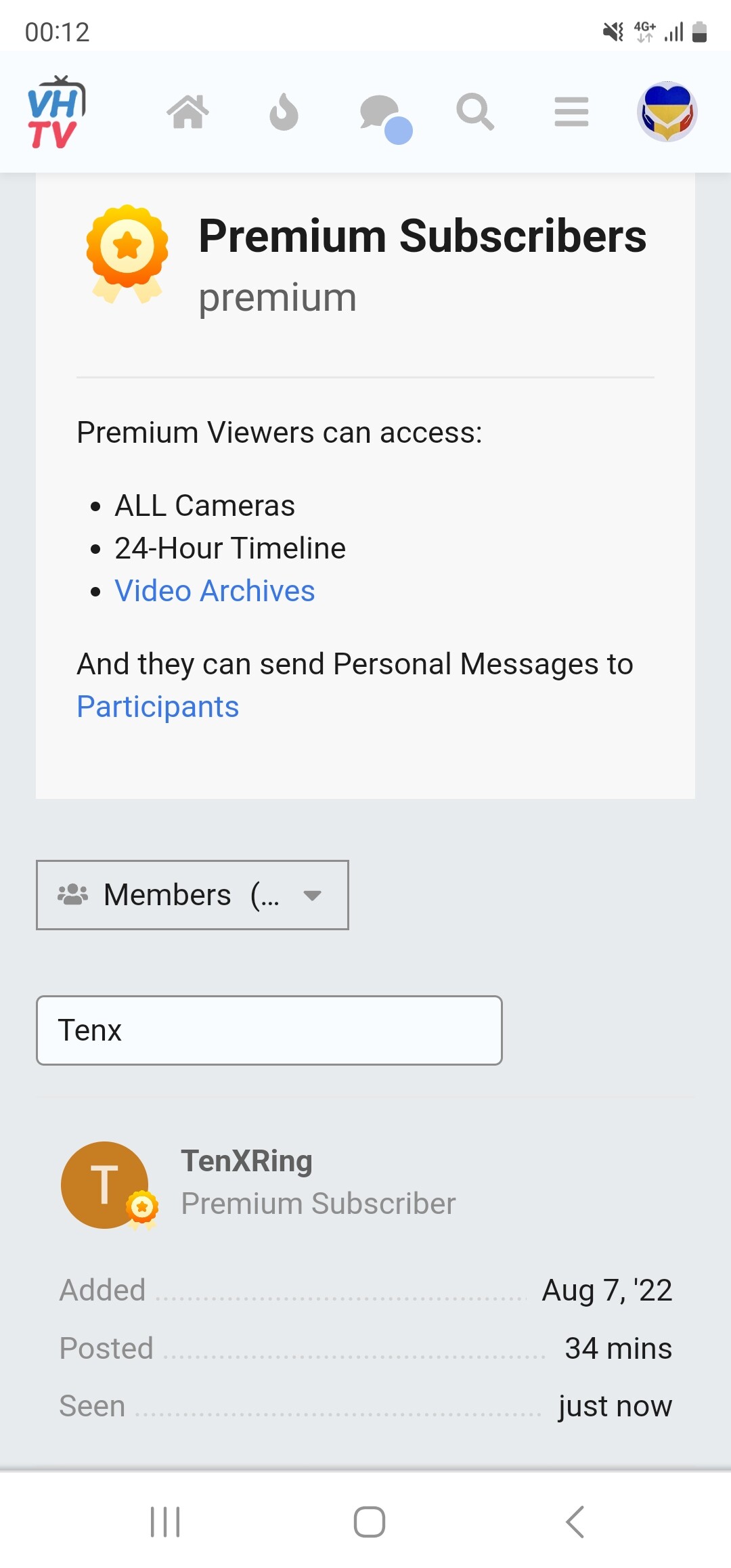Open the VHTV logo home page

[x=56, y=112]
